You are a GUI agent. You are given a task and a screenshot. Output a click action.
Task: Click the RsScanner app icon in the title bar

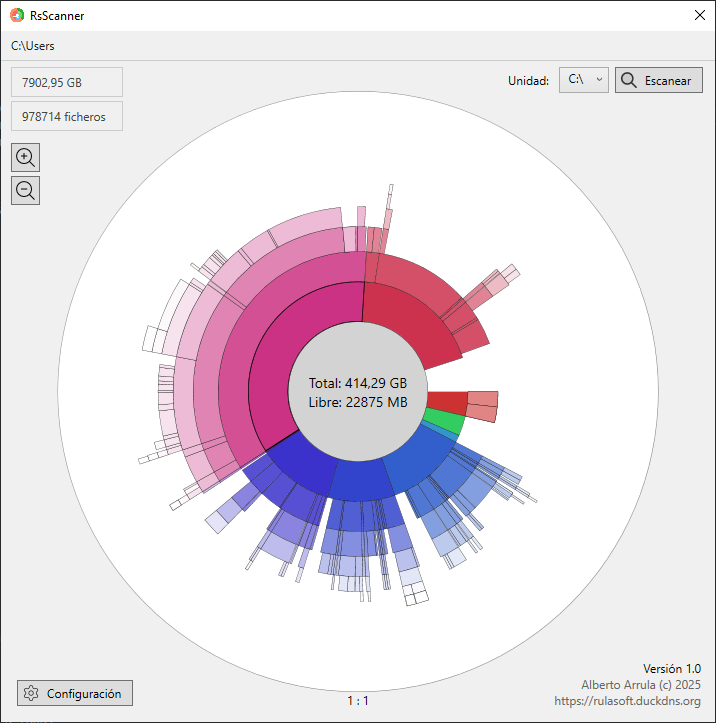(17, 15)
